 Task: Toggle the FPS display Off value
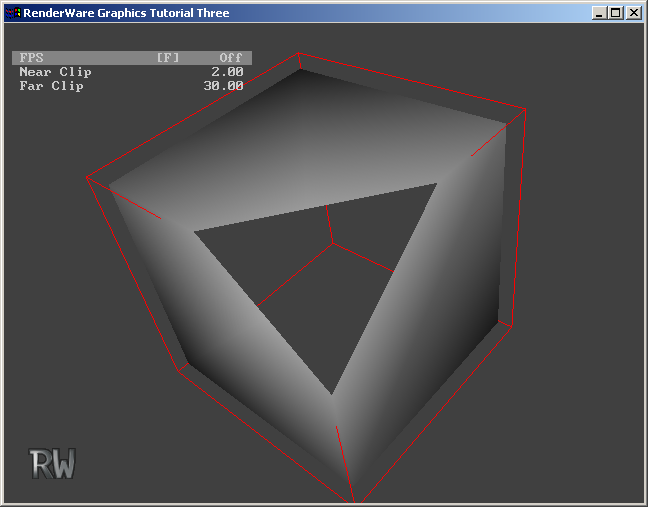(x=231, y=58)
